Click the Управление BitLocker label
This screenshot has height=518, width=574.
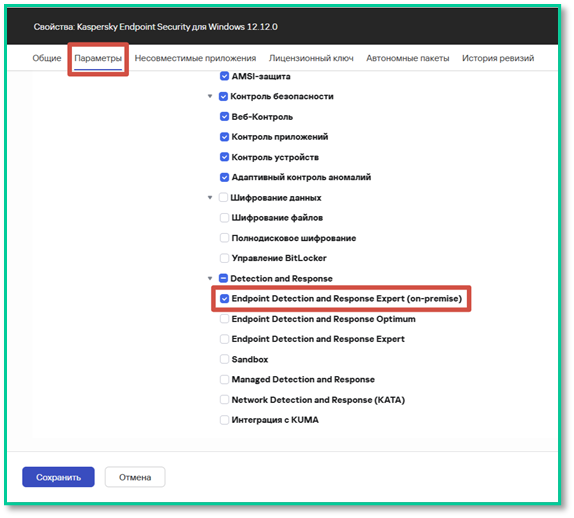tap(279, 258)
